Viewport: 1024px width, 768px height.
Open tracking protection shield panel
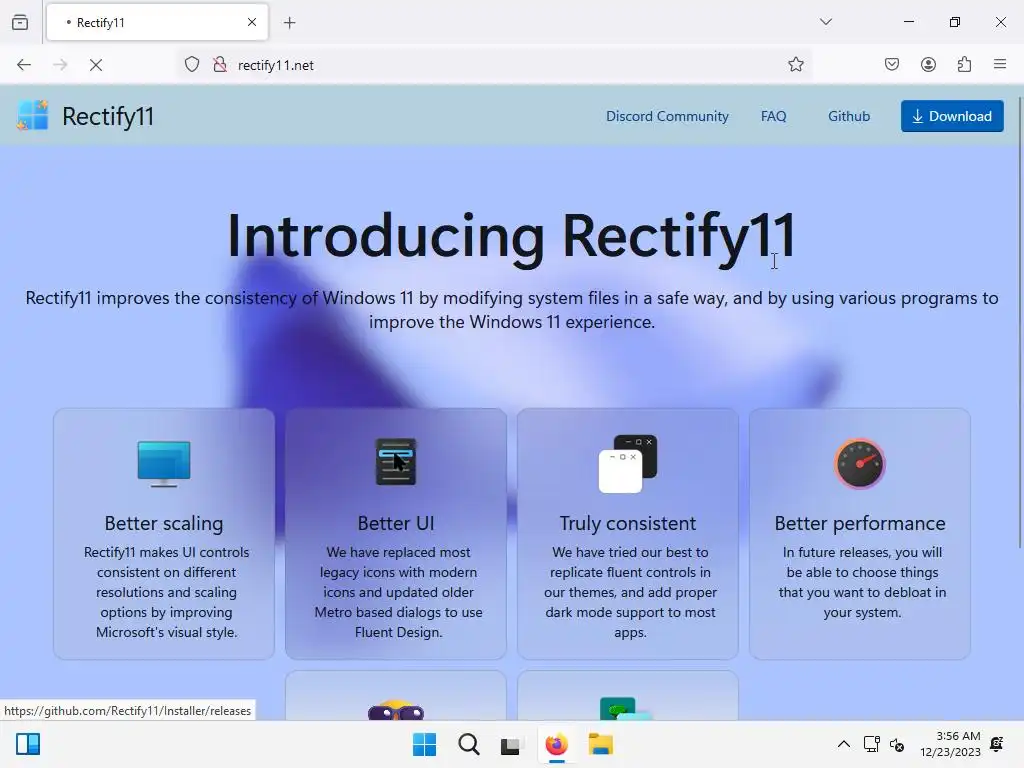pos(192,65)
